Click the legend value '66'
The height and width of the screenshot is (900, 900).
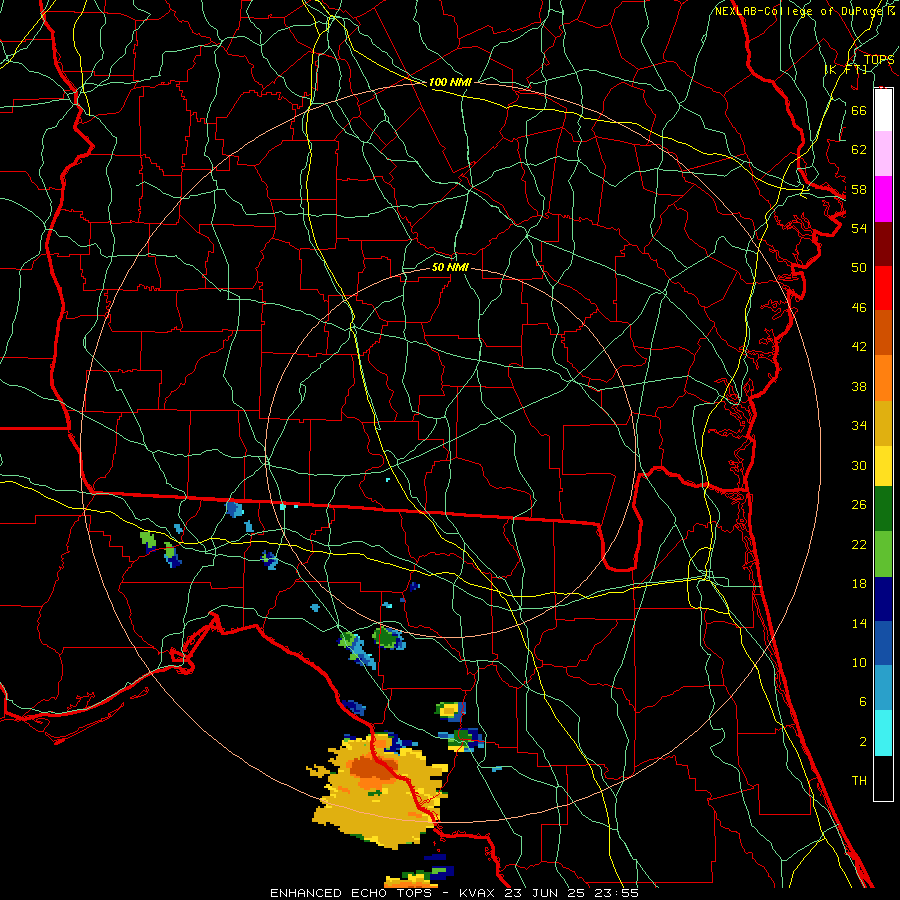tap(859, 110)
